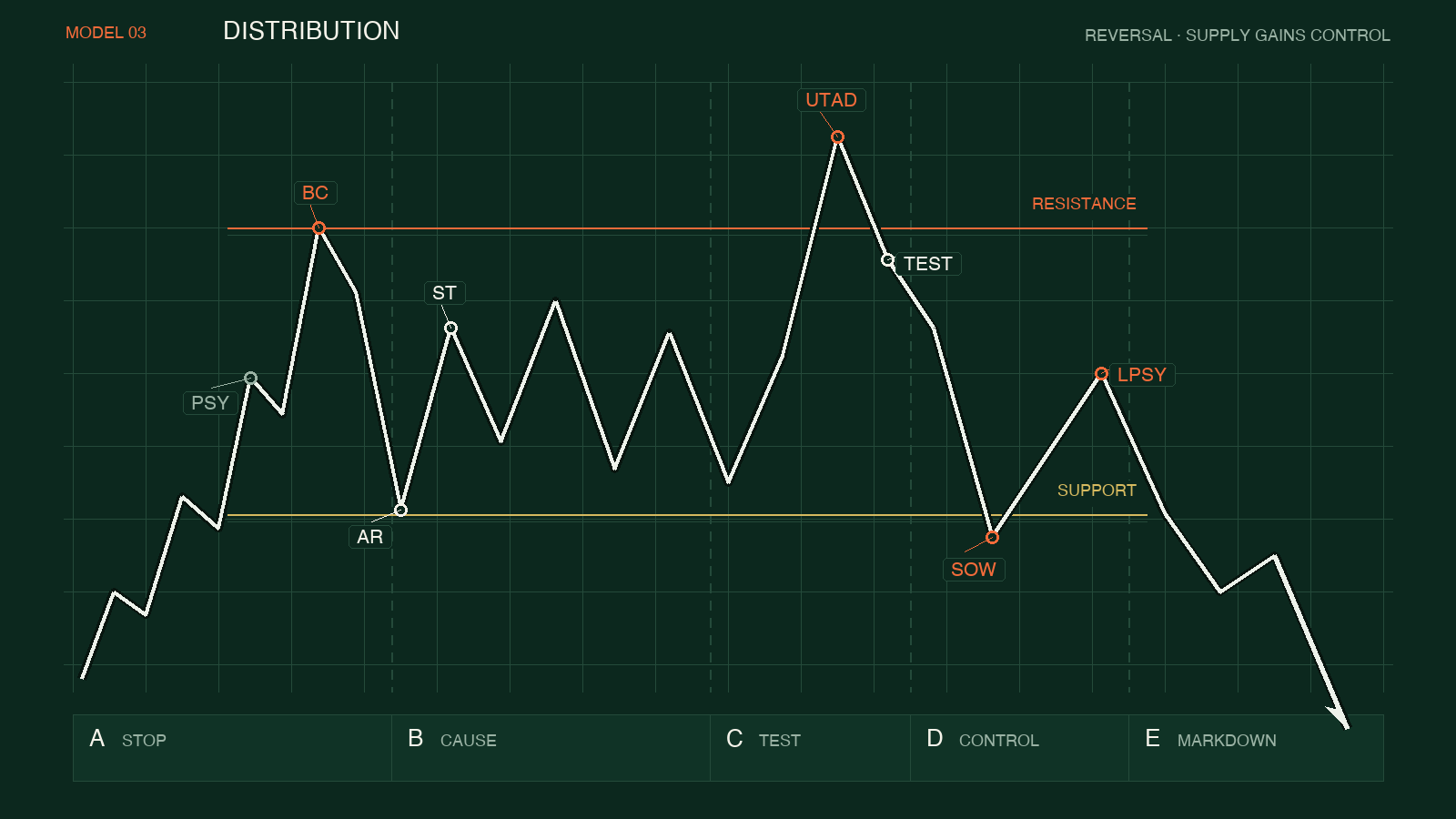This screenshot has height=819, width=1456.
Task: Click the yellow SUPPORT text
Action: tap(1097, 490)
